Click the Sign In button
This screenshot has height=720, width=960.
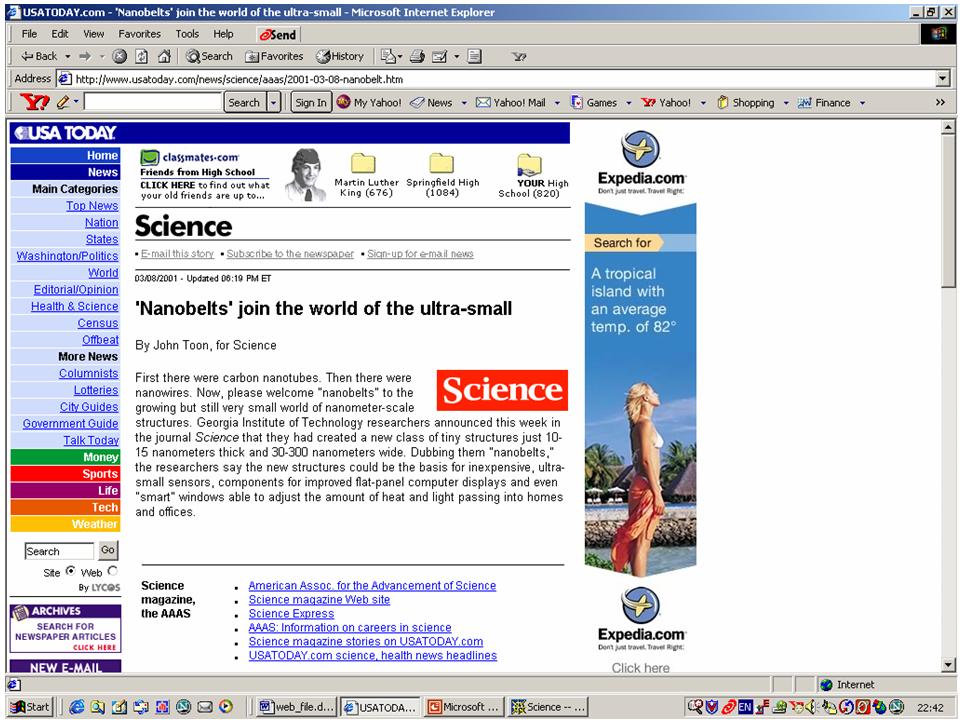[x=311, y=102]
